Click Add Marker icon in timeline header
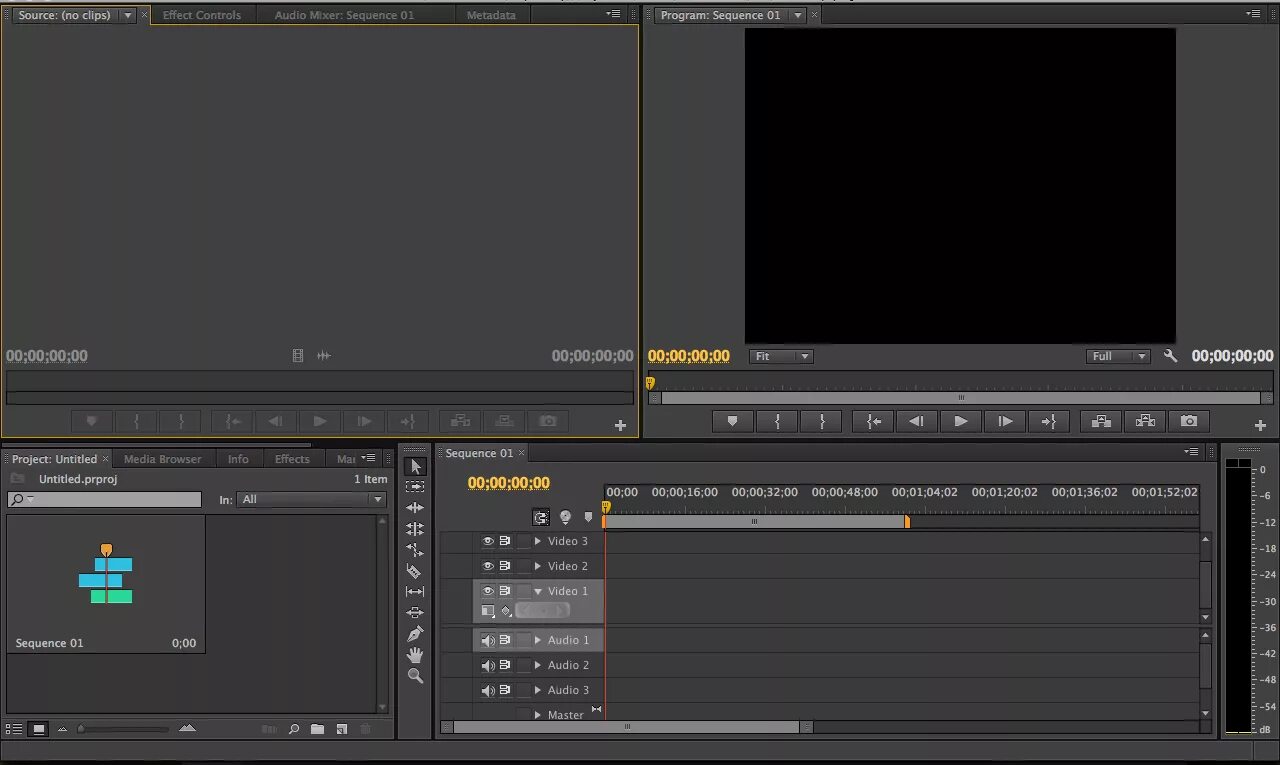The image size is (1280, 765). pos(588,518)
